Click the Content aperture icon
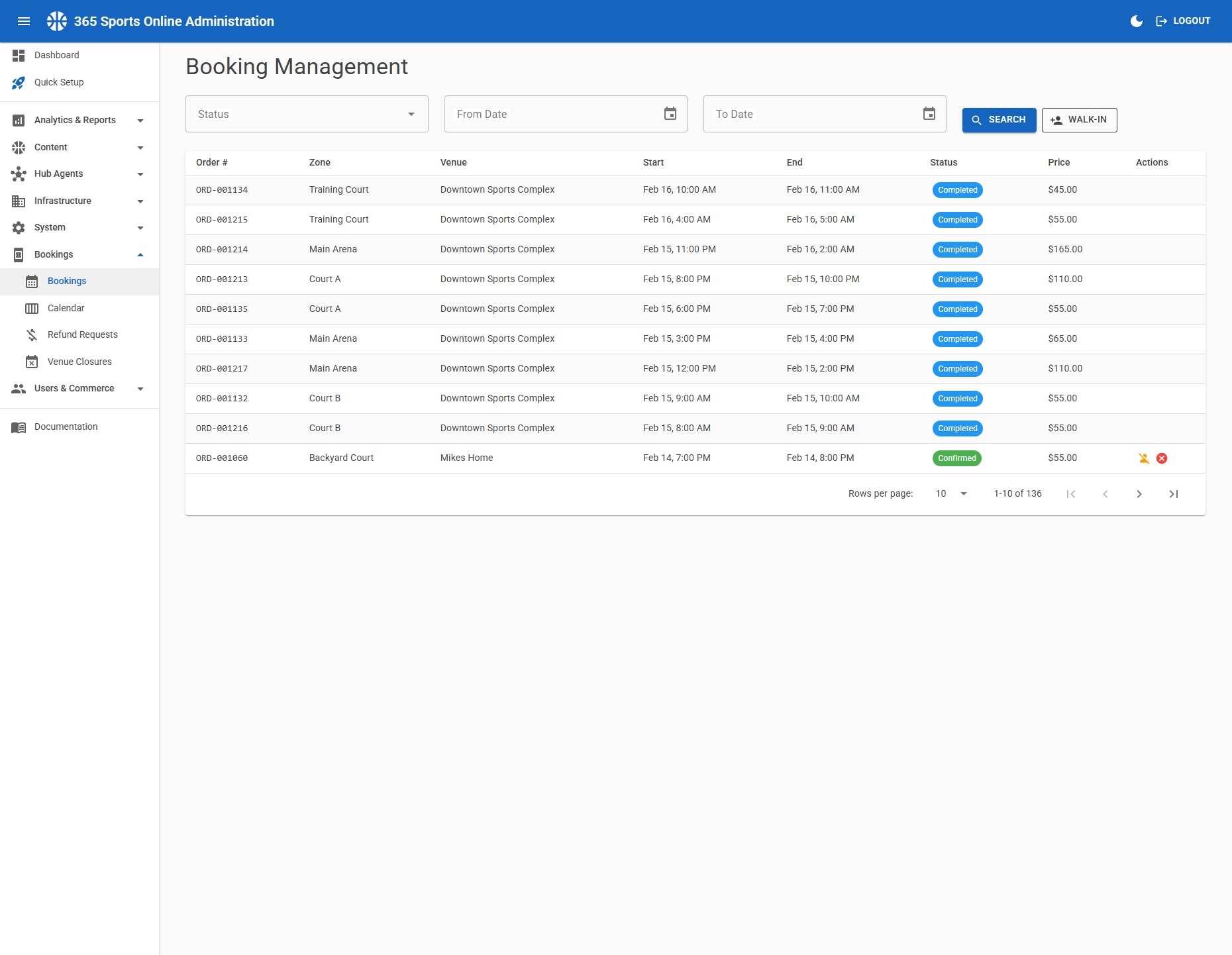Image resolution: width=1232 pixels, height=955 pixels. (x=19, y=148)
